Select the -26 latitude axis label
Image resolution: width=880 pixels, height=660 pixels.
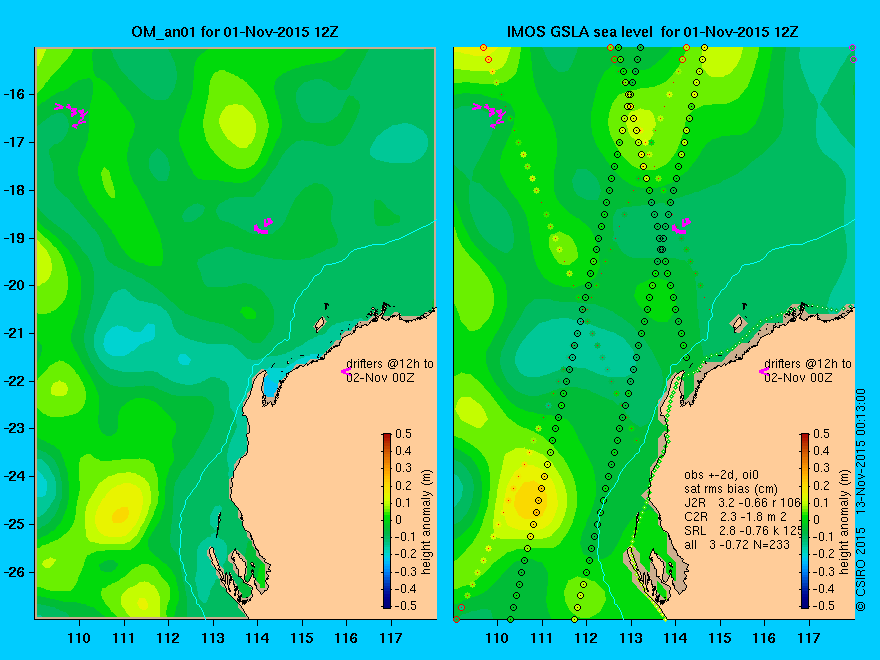click(16, 572)
